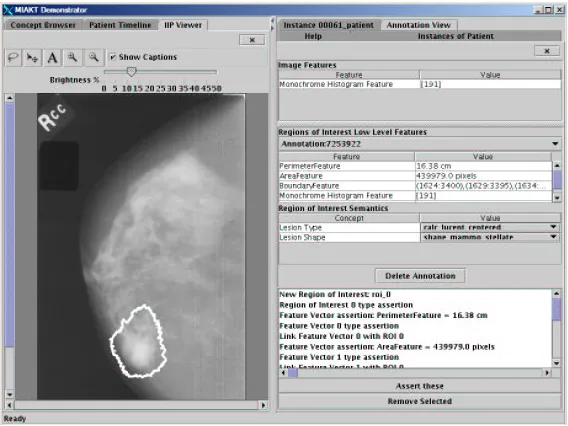The height and width of the screenshot is (426, 568).
Task: Click the white lesion outline on mammogram
Action: 138,341
